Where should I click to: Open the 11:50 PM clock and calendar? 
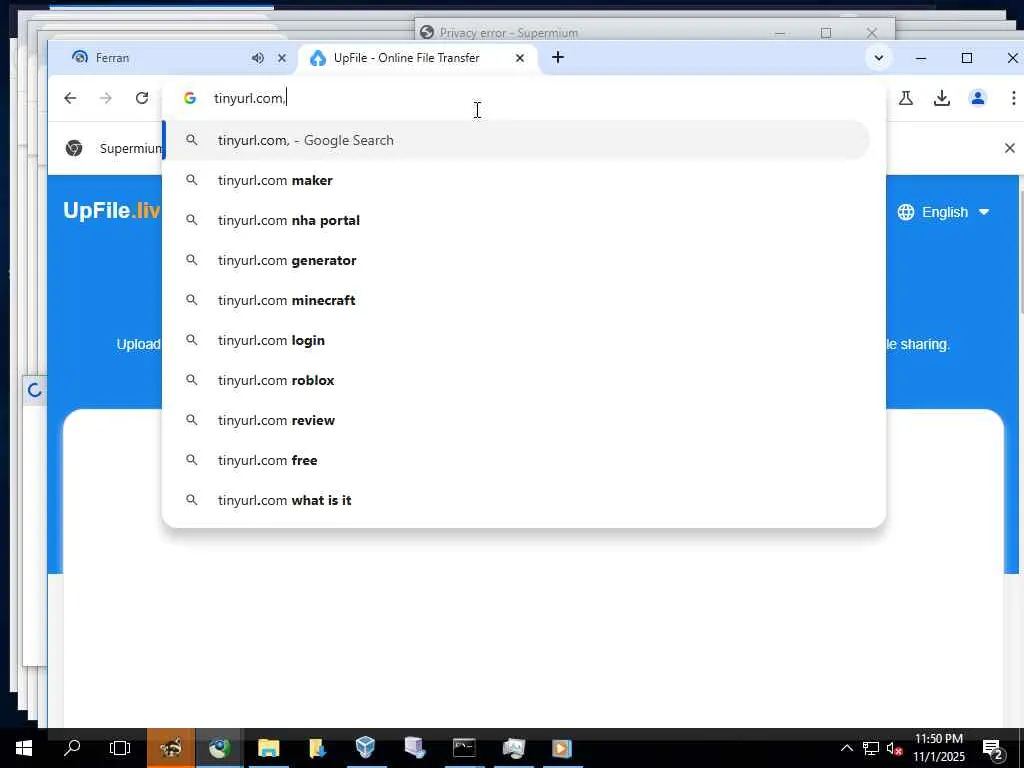point(938,748)
